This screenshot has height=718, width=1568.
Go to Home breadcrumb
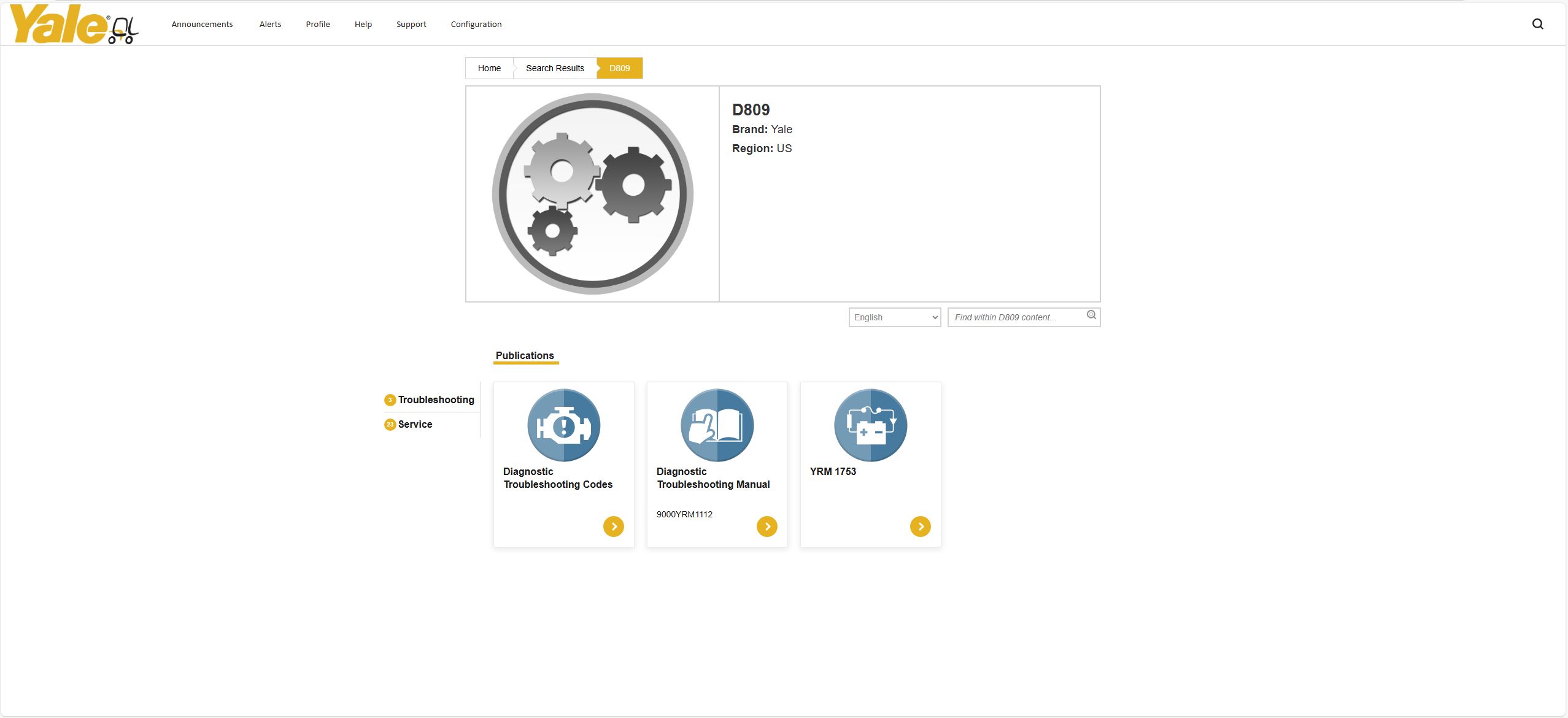(x=489, y=68)
